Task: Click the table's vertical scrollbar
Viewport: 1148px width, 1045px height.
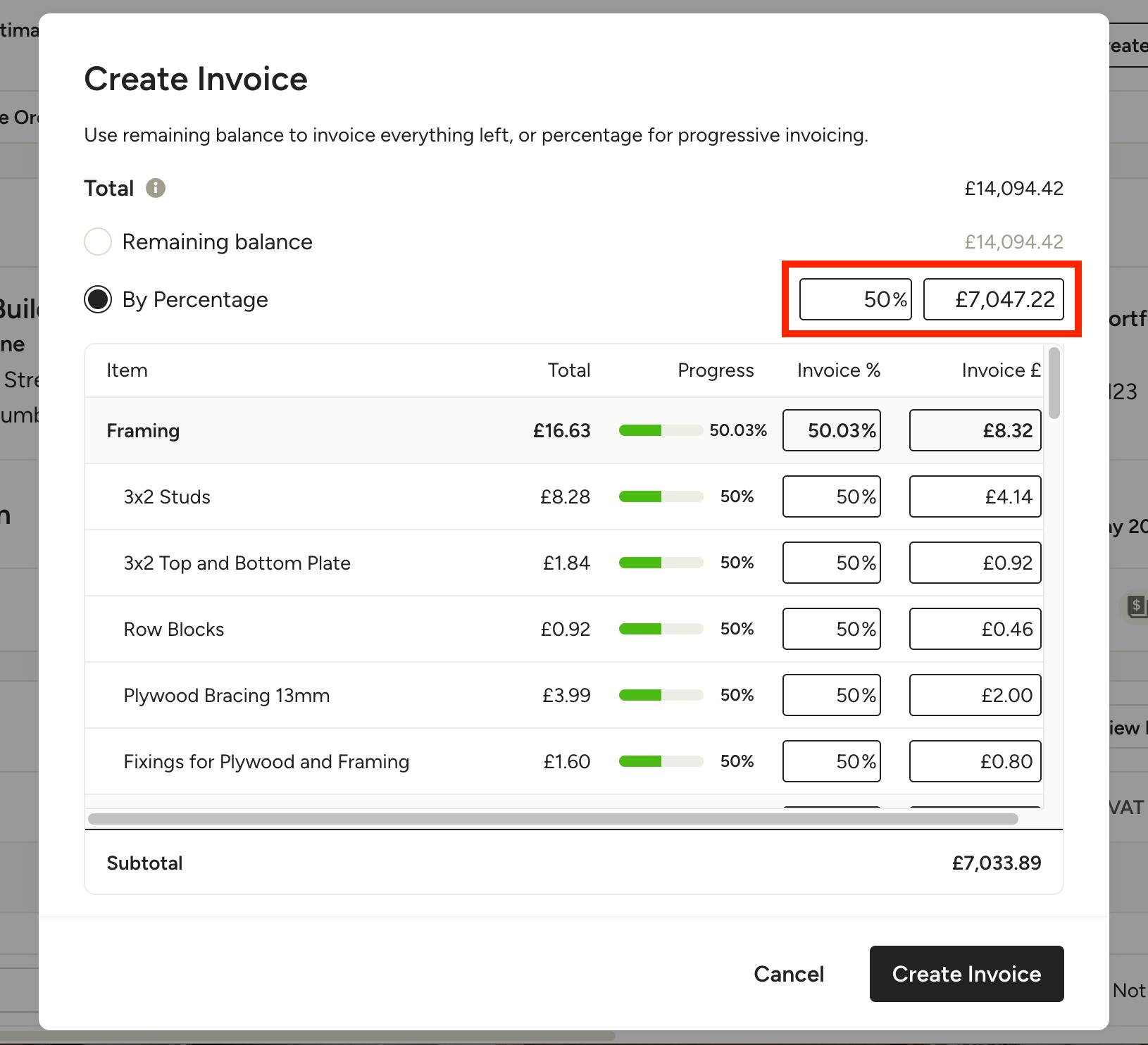Action: [1054, 382]
